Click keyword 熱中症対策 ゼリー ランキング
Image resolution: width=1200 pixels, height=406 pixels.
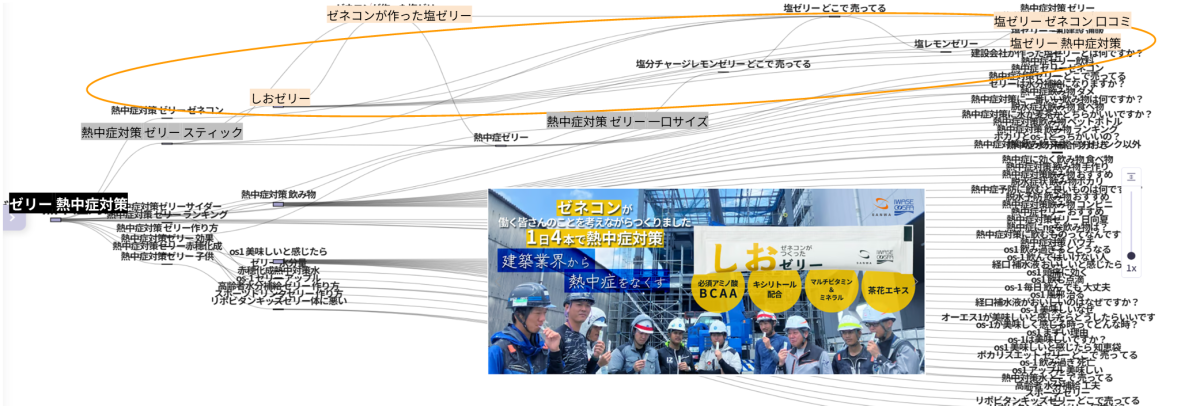coord(167,215)
